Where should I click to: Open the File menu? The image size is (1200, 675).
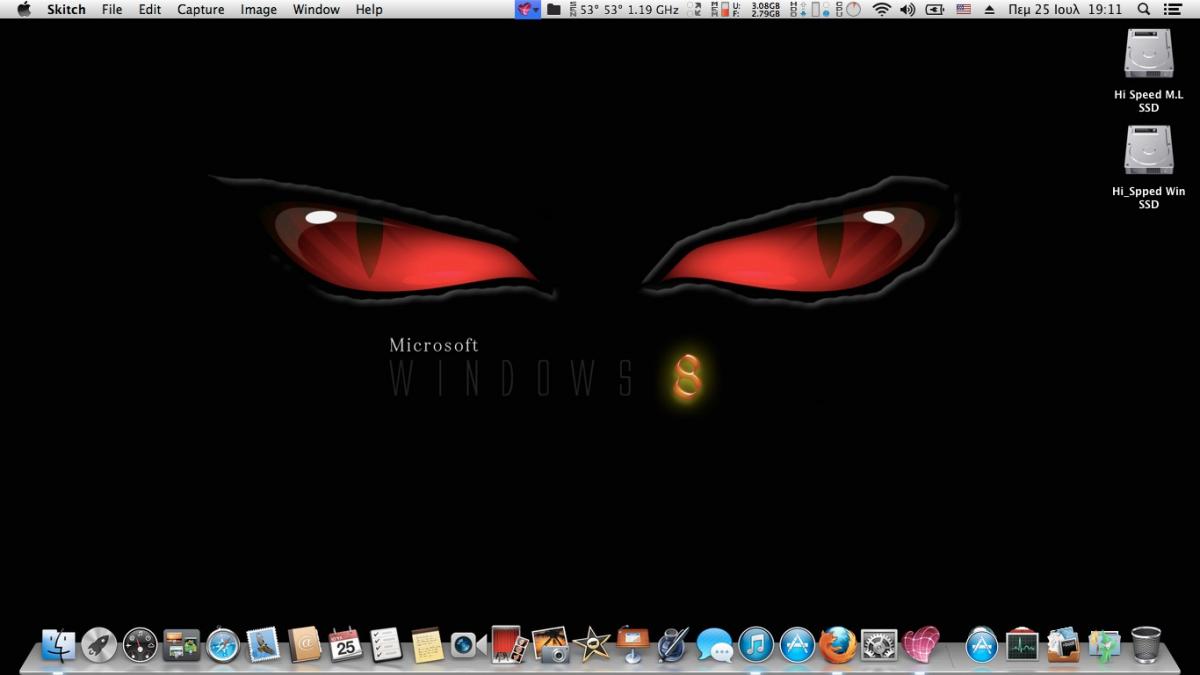pos(112,9)
